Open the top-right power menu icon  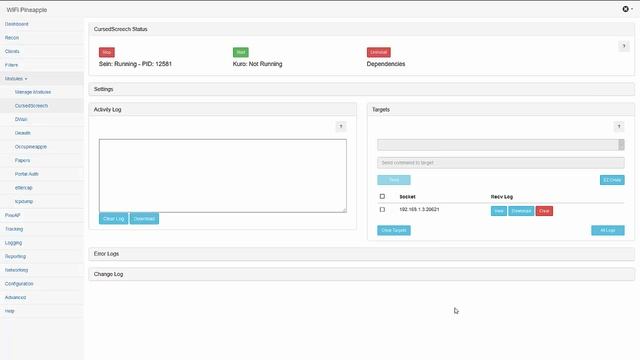coord(627,9)
